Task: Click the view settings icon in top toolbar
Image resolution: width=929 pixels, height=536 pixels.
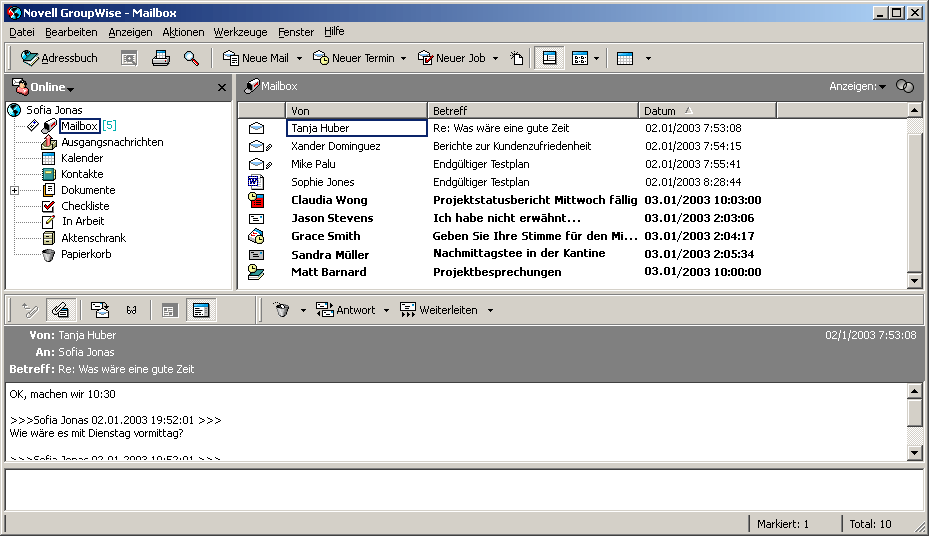Action: [x=579, y=58]
